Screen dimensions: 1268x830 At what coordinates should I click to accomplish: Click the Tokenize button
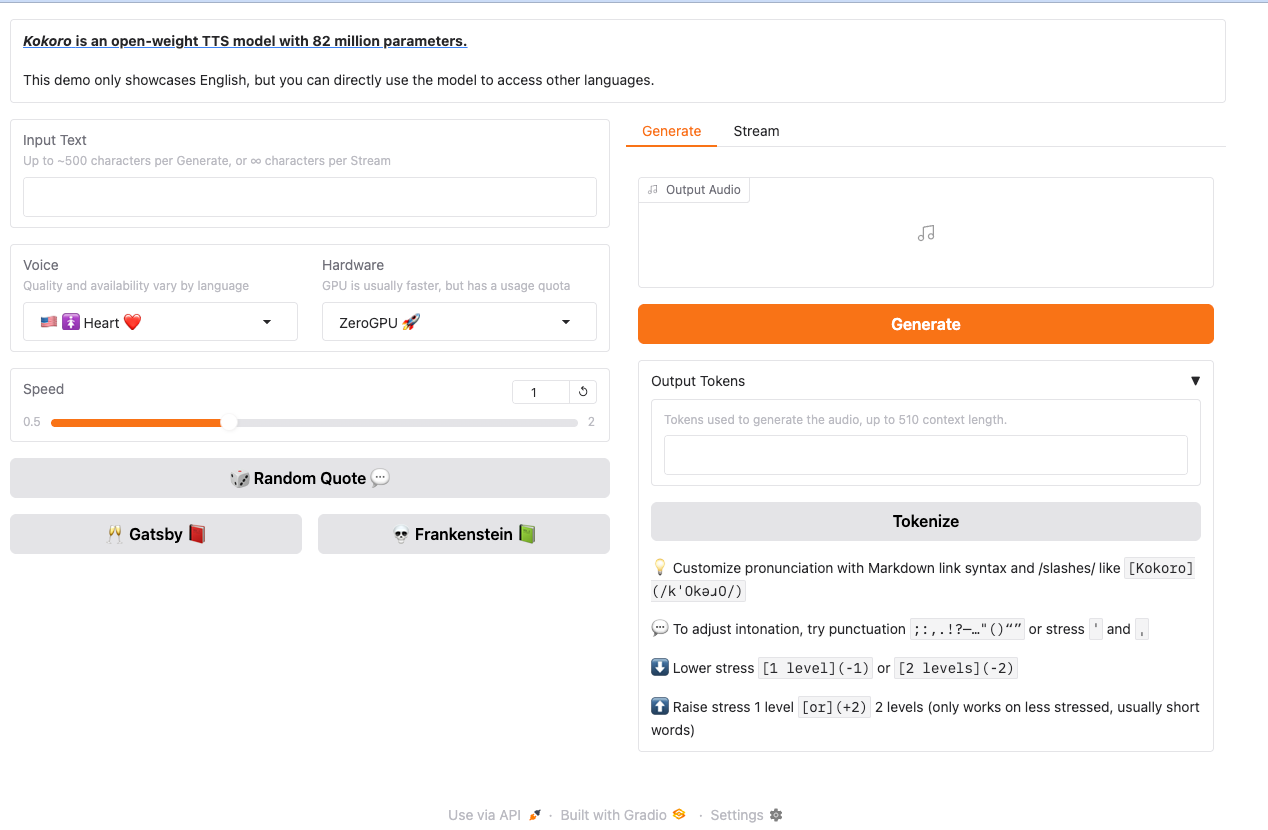tap(925, 521)
